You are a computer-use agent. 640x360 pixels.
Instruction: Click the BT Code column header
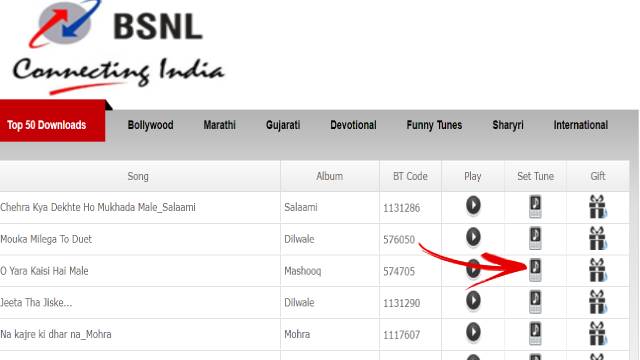tap(410, 176)
